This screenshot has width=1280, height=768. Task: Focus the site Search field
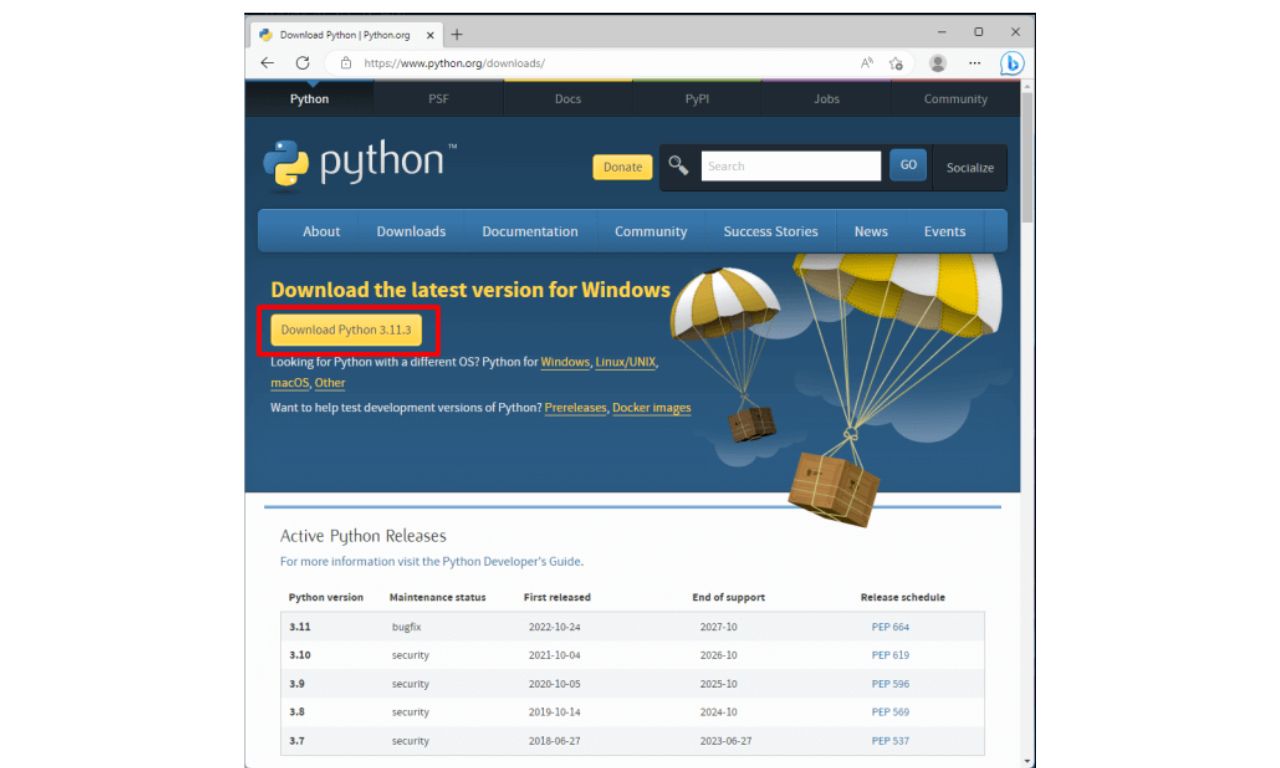(x=790, y=166)
